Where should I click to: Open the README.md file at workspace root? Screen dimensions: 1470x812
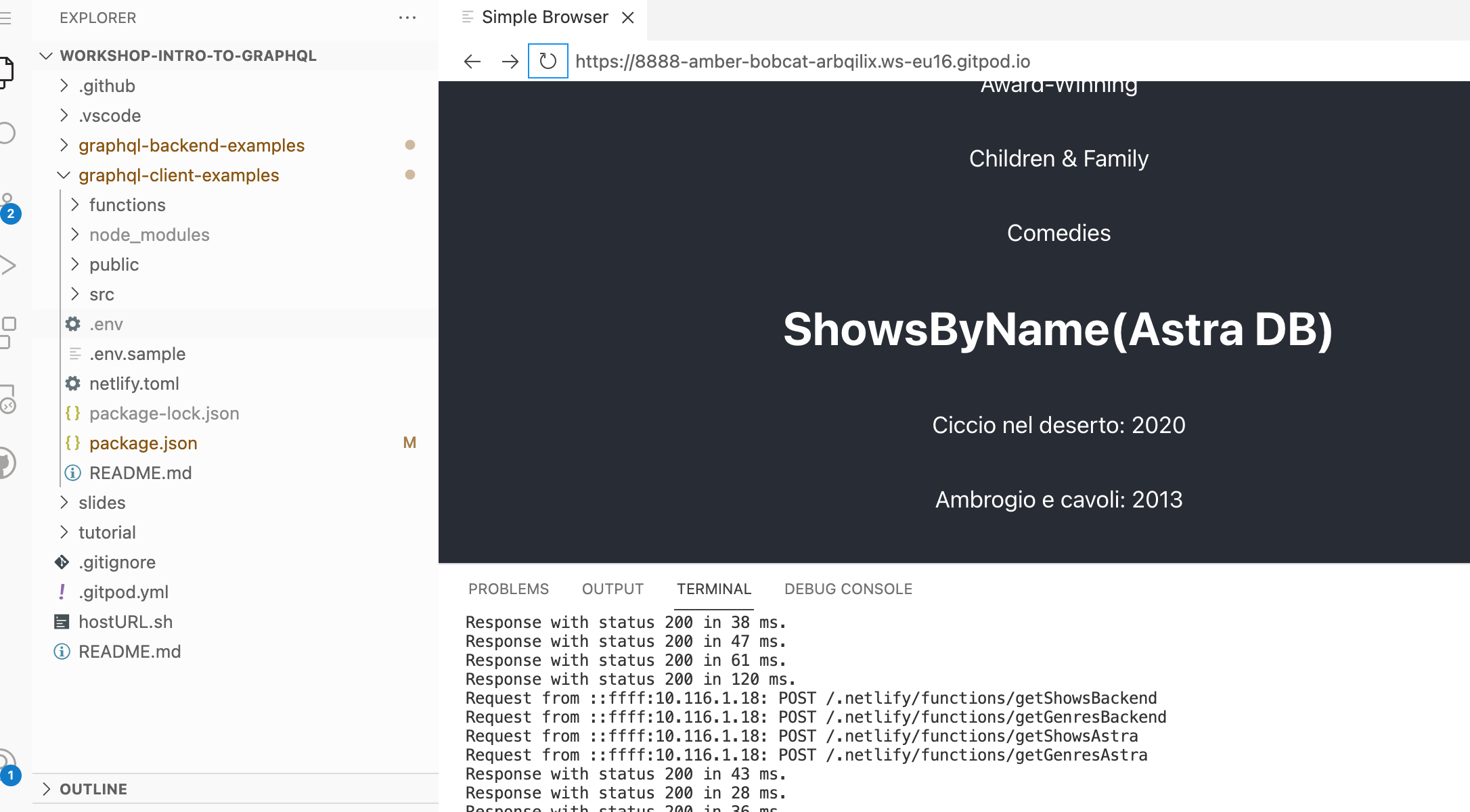(x=130, y=651)
